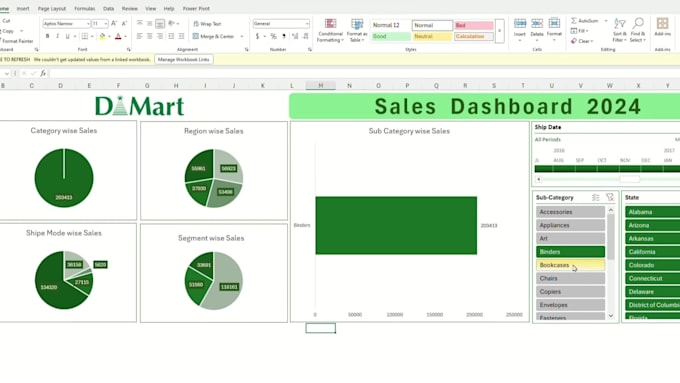Screen dimensions: 680x383
Task: Open Format as Table
Action: pos(357,30)
